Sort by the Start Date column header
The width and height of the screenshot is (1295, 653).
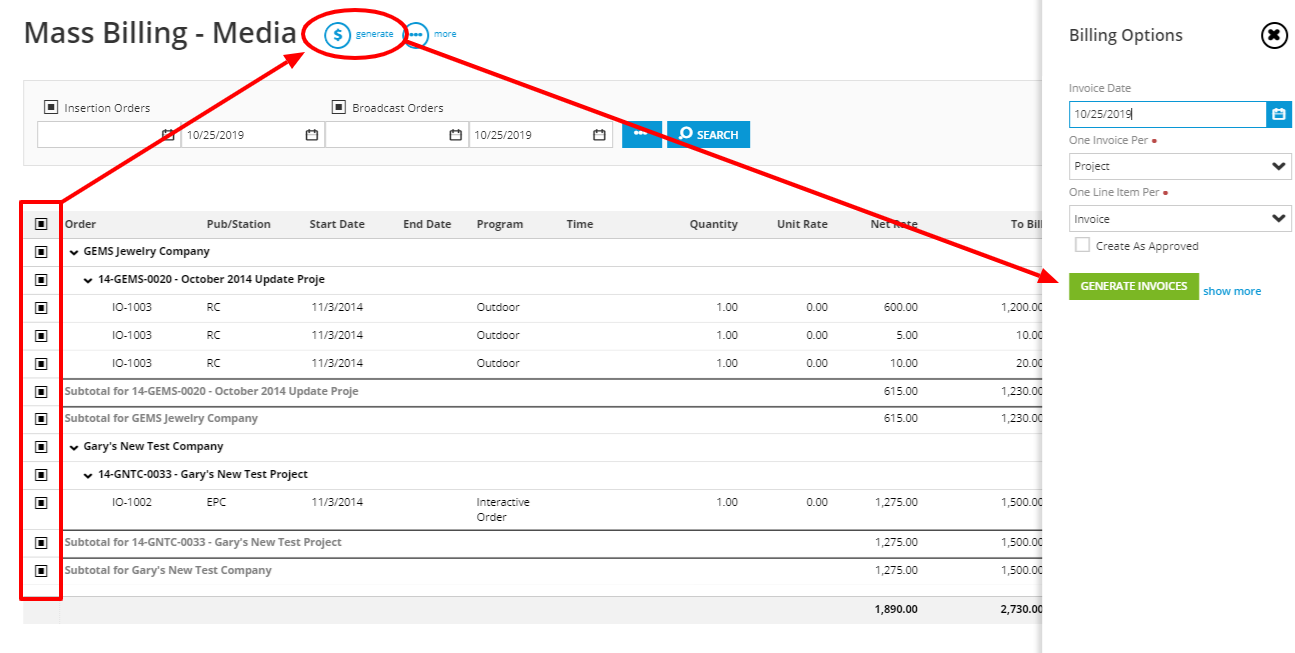[337, 224]
